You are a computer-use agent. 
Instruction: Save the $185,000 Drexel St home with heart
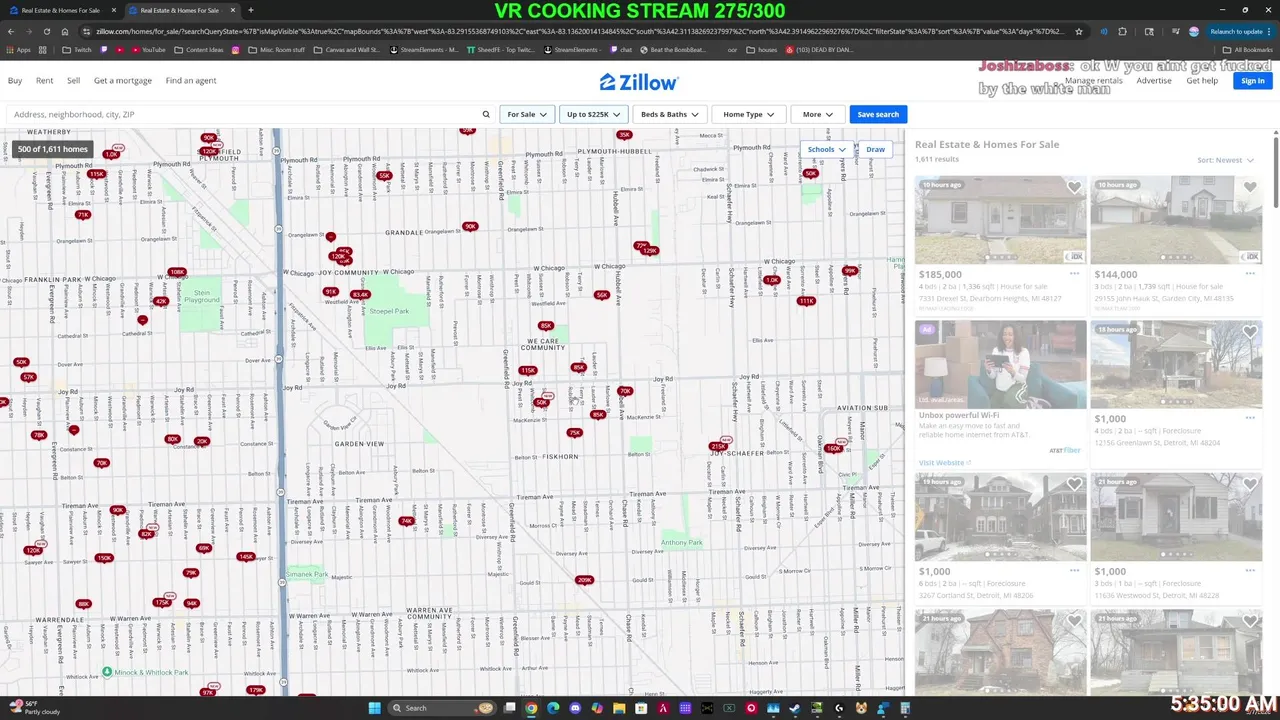coord(1074,187)
